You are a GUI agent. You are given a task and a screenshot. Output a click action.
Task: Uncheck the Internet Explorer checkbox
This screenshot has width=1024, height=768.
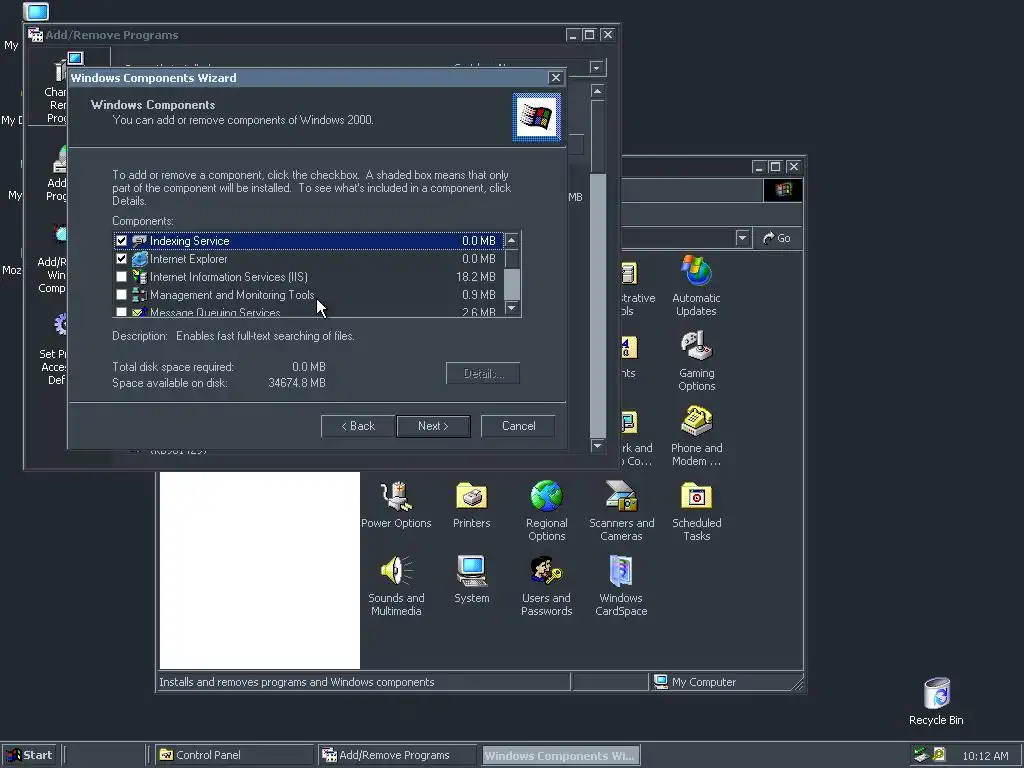pos(121,259)
